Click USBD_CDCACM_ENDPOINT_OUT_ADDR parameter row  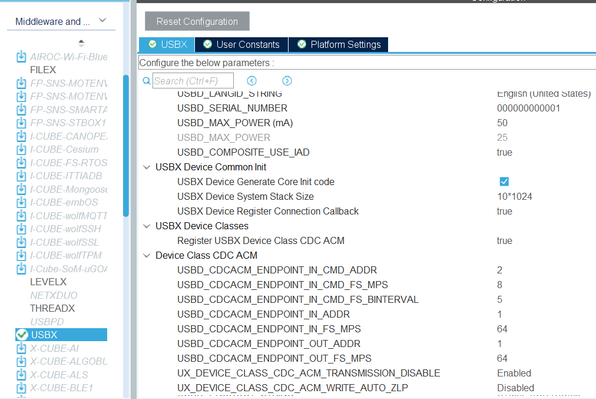367,344
